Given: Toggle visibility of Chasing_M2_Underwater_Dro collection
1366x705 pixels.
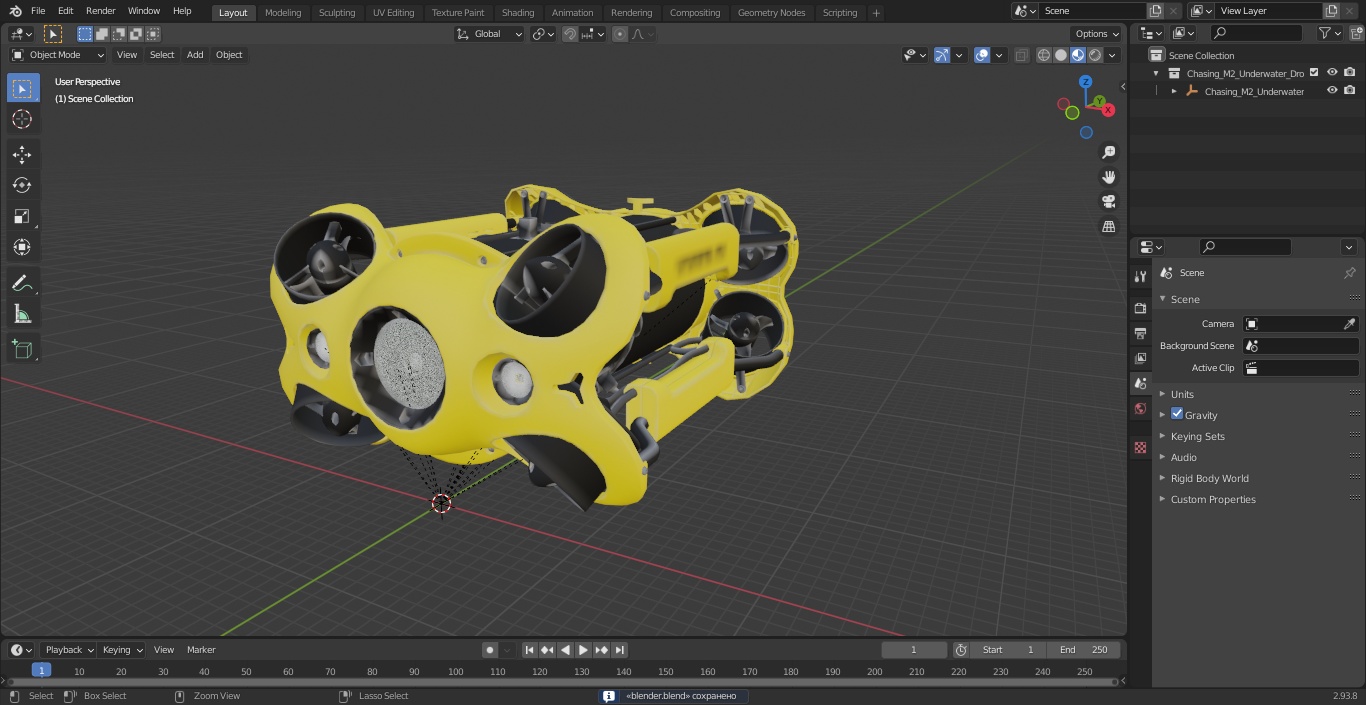Looking at the screenshot, I should coord(1332,72).
